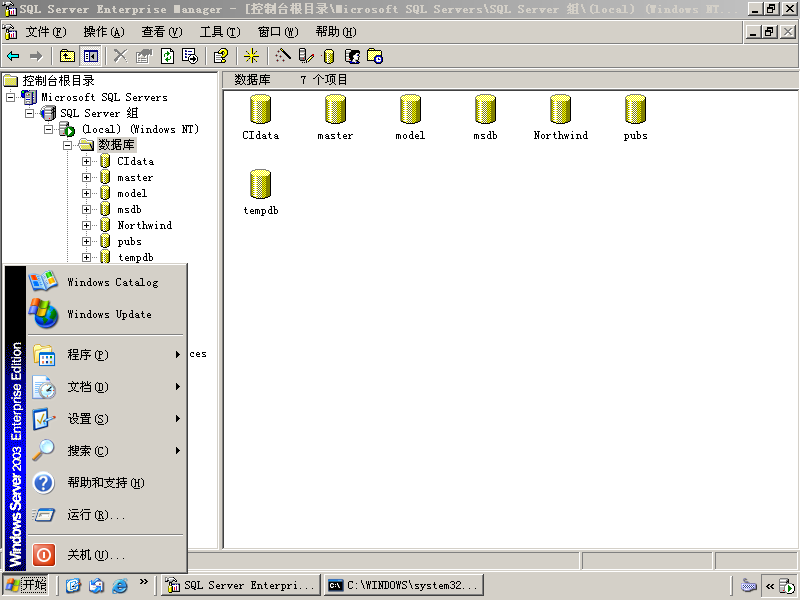Select the 数据库 tree folder label
Viewport: 800px width, 600px height.
[116, 145]
